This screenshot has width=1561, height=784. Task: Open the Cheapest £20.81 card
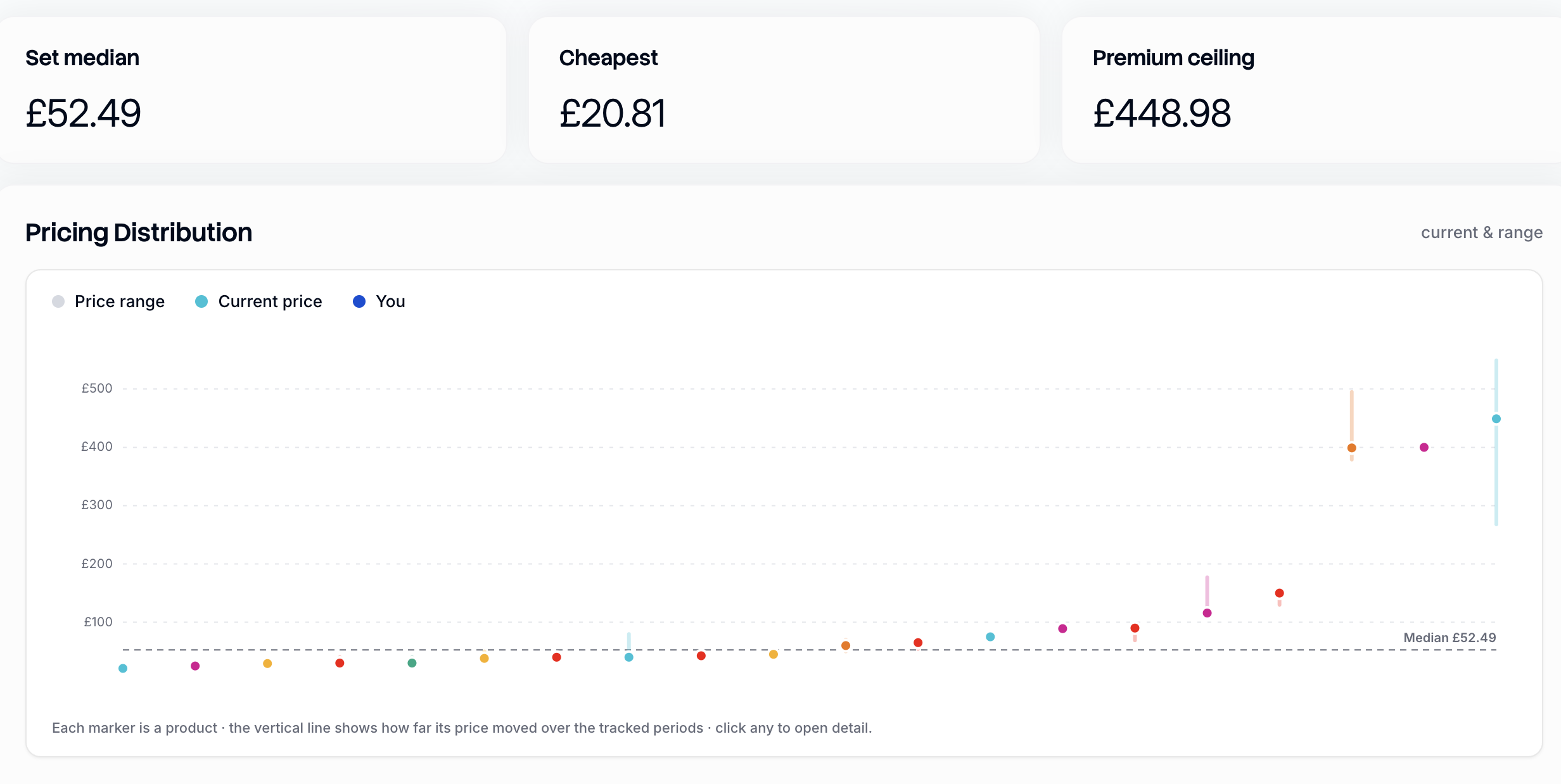coord(784,90)
